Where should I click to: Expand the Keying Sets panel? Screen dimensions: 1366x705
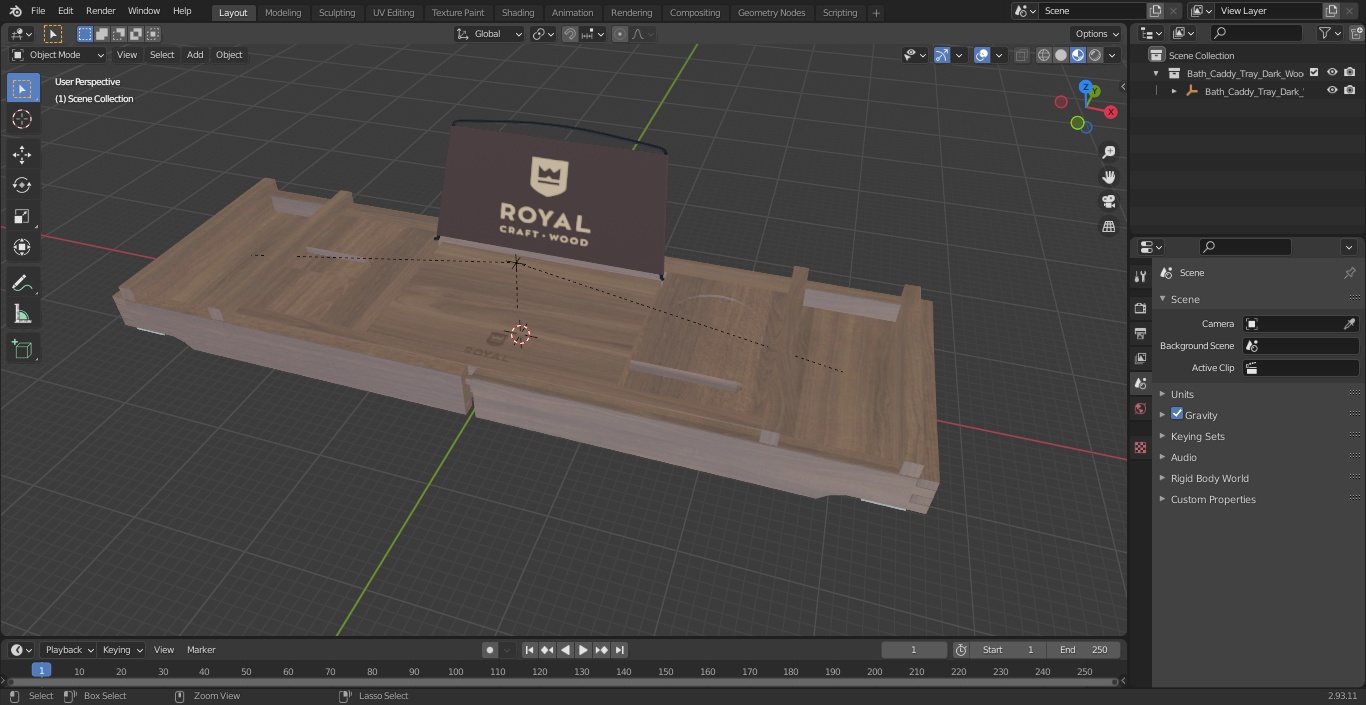(1197, 436)
